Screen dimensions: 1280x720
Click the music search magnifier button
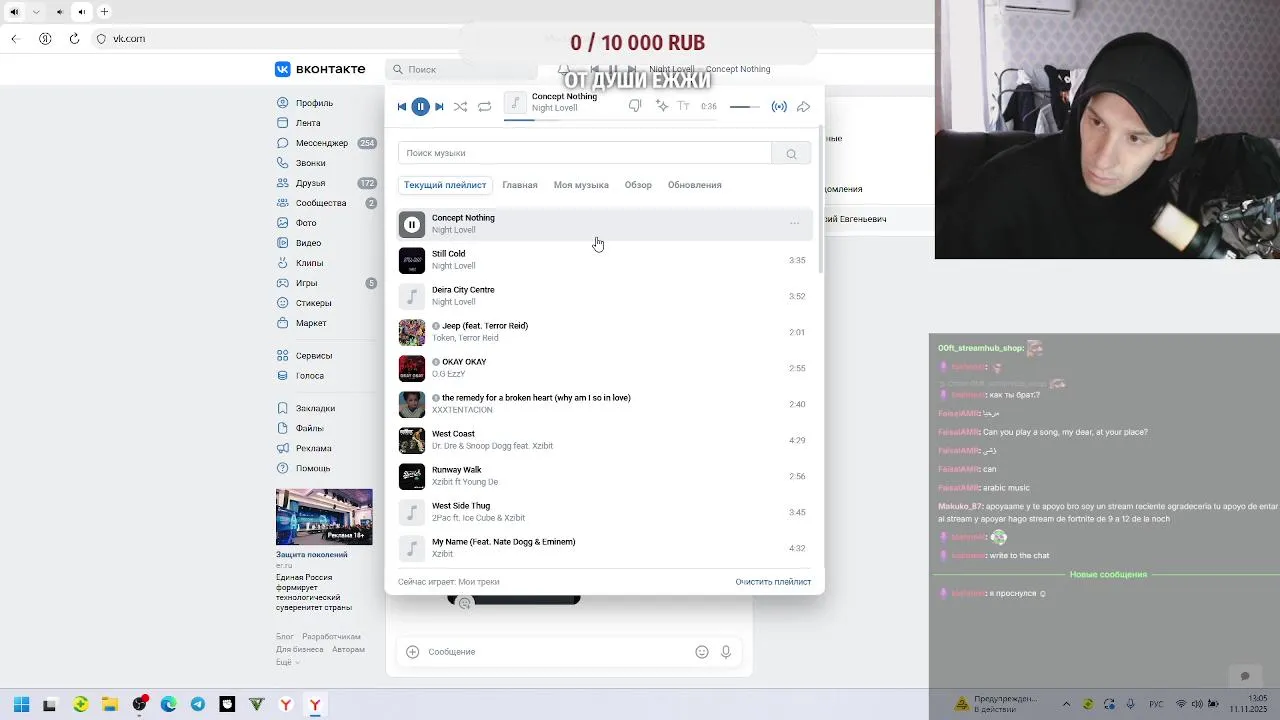pos(791,153)
